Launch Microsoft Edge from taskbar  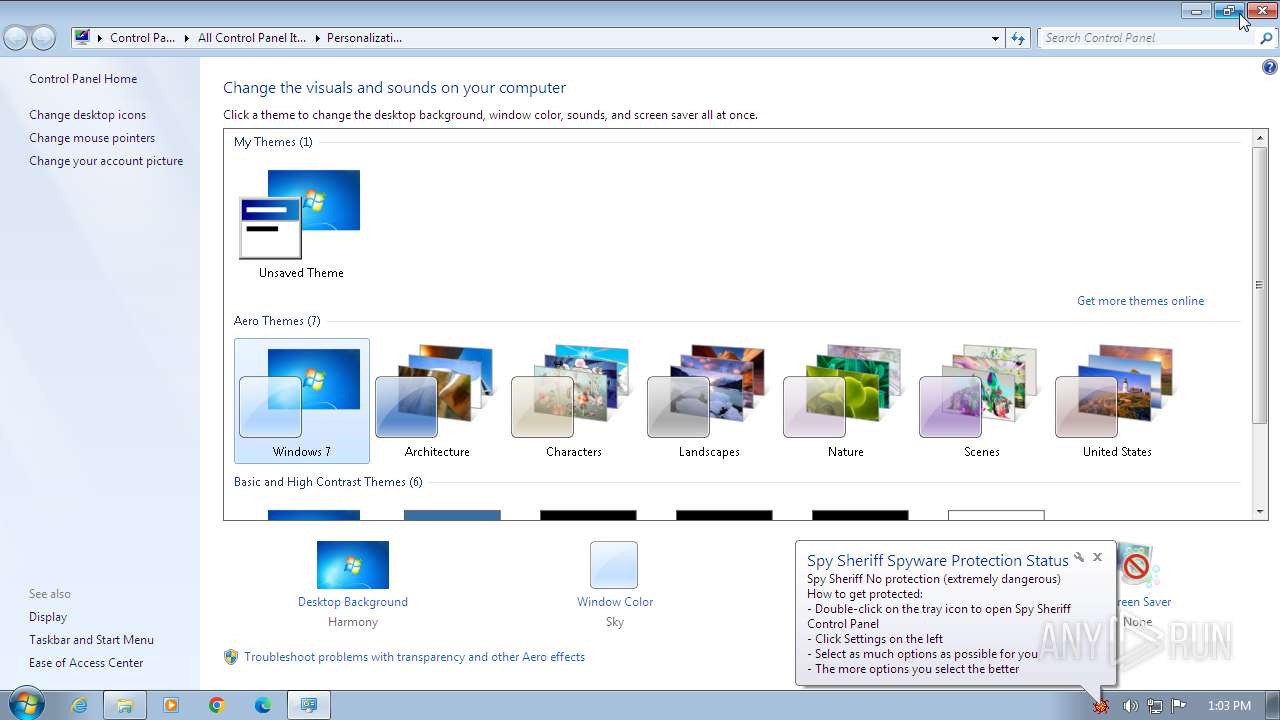263,705
